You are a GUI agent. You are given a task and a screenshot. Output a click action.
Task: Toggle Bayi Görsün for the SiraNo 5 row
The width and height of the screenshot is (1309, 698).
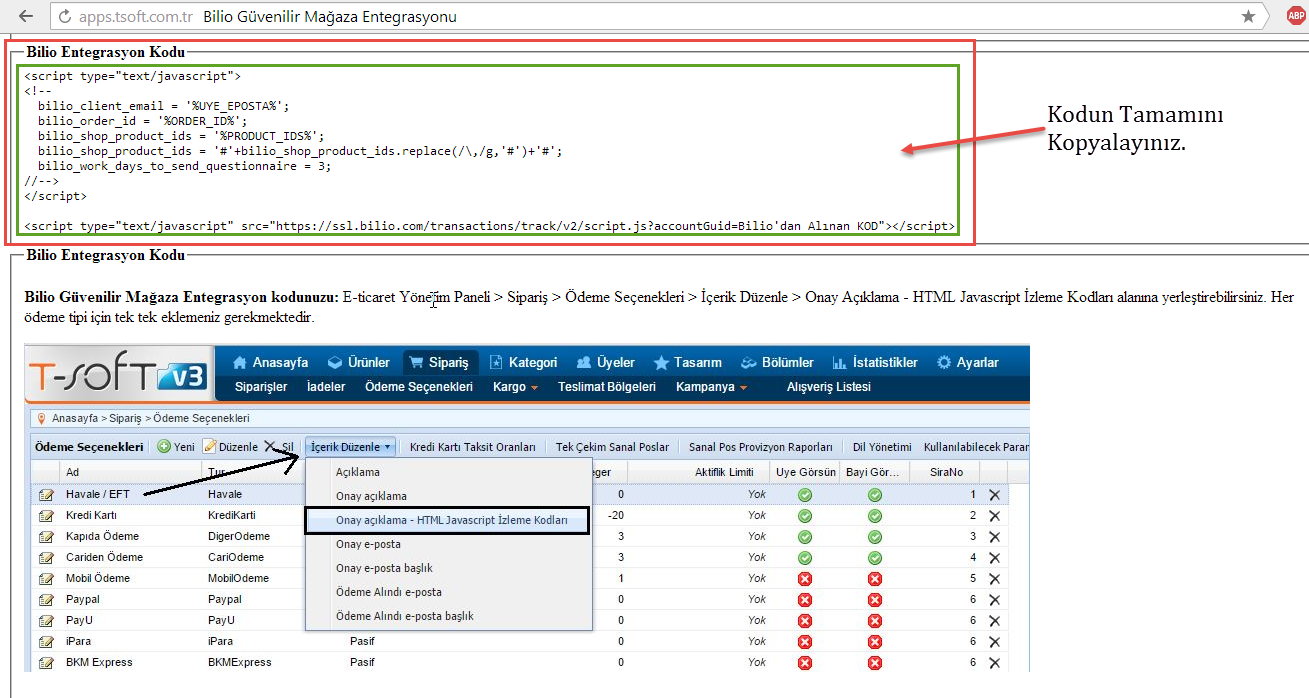click(875, 579)
